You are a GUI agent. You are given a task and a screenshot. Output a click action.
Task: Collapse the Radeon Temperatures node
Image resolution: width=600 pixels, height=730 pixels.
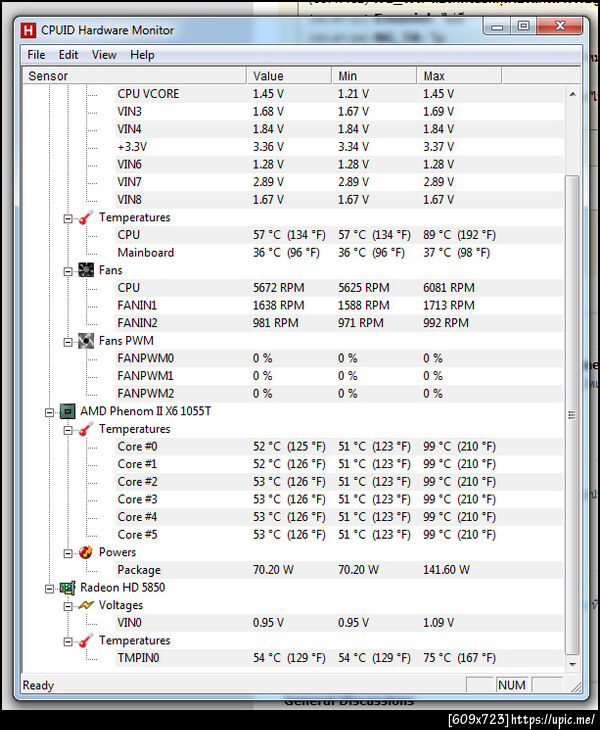coord(68,642)
